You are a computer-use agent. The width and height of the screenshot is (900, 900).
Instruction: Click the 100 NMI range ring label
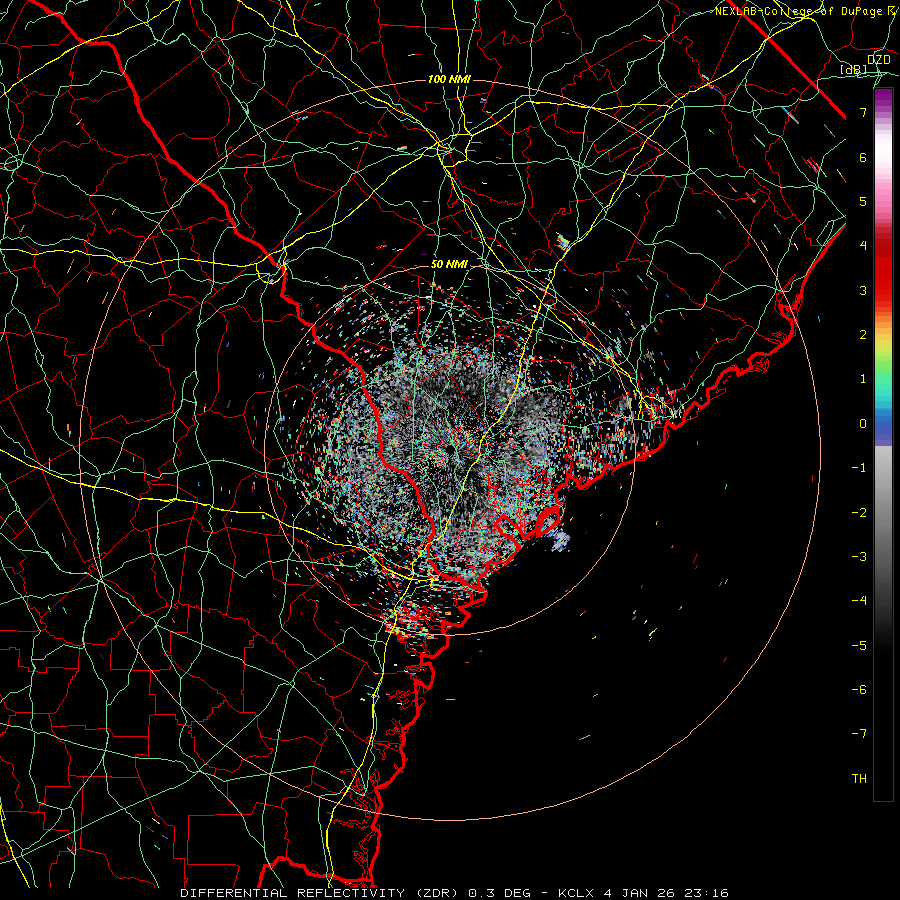pyautogui.click(x=449, y=79)
